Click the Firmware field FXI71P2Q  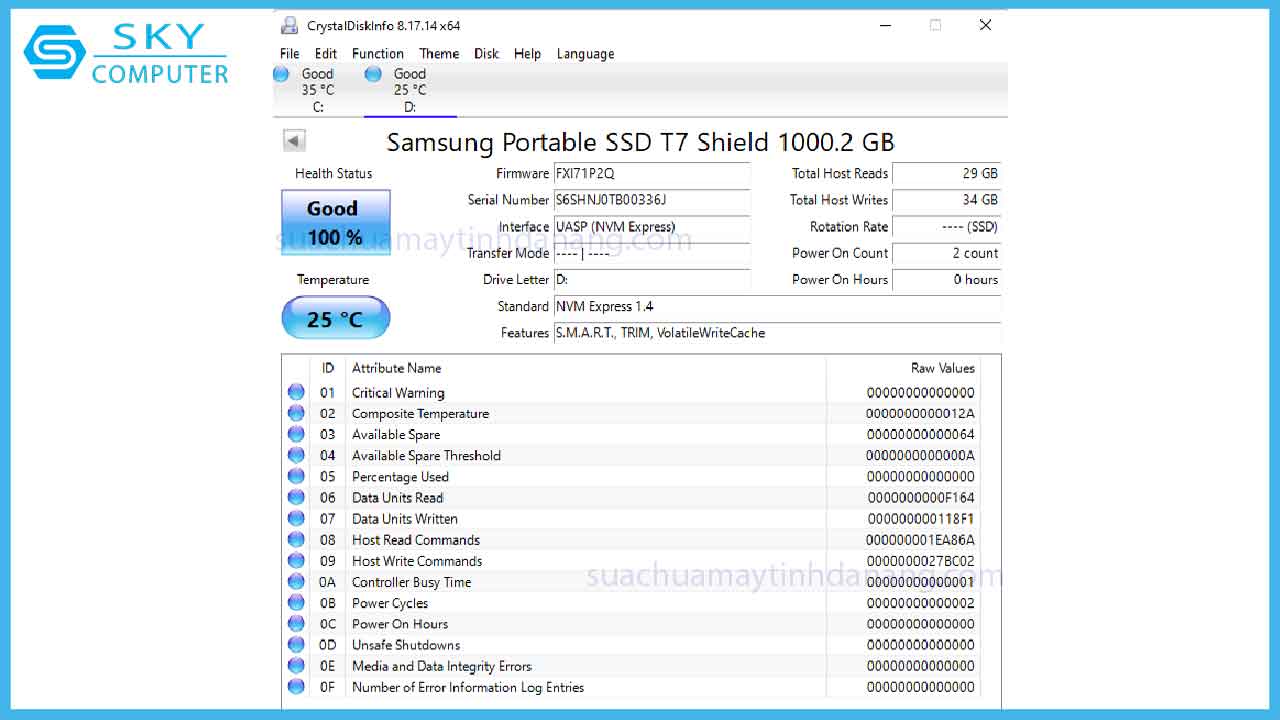[652, 174]
